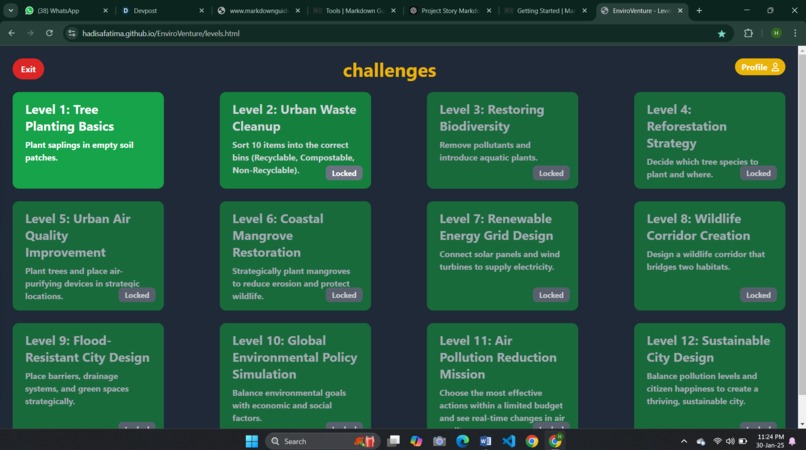
Task: Switch to the www.markdownguide tab
Action: (x=258, y=10)
